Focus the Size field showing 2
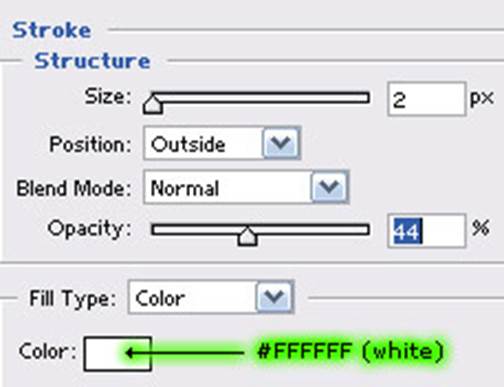 point(426,99)
